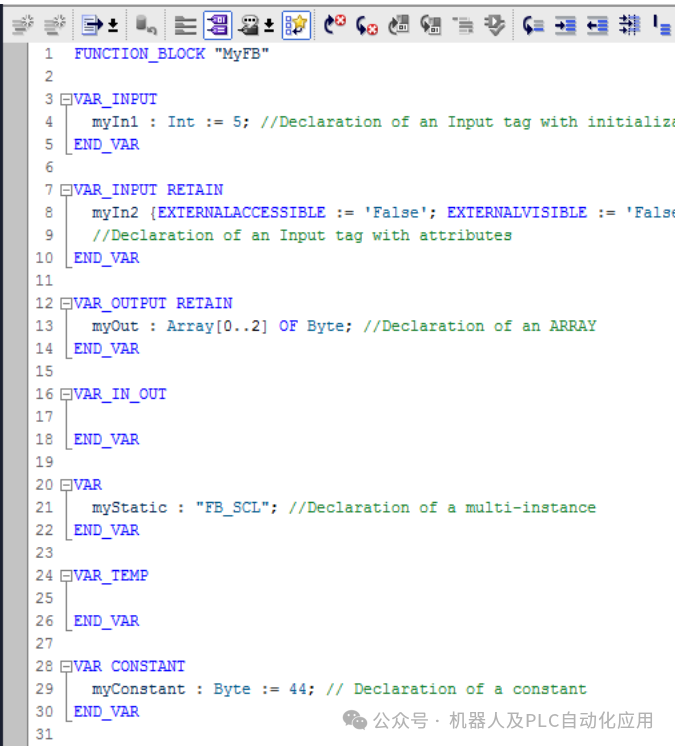
Task: Click the grayed staggered lines icon
Action: coord(463,25)
